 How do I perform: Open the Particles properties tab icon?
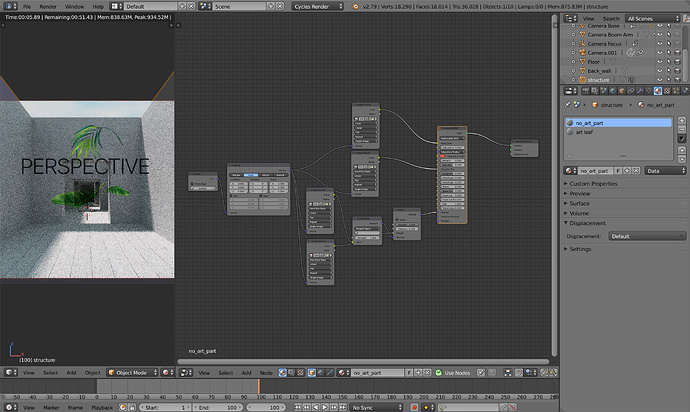[x=676, y=91]
